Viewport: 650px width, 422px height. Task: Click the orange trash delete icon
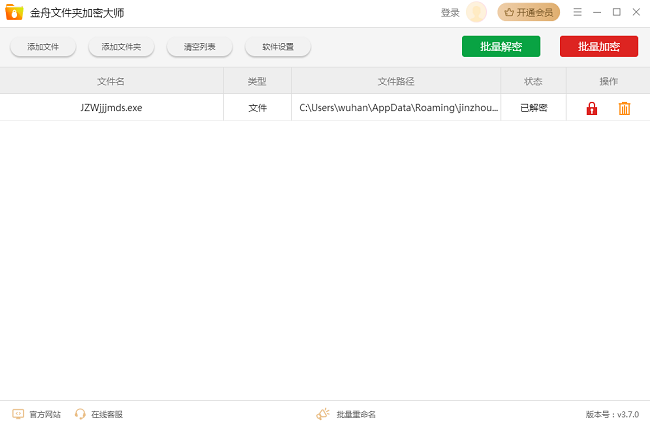624,108
